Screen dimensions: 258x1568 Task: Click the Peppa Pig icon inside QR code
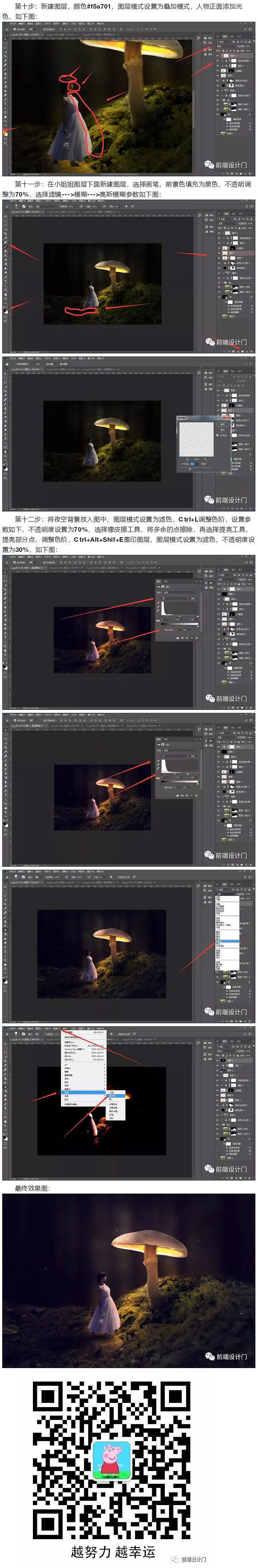[111, 1460]
